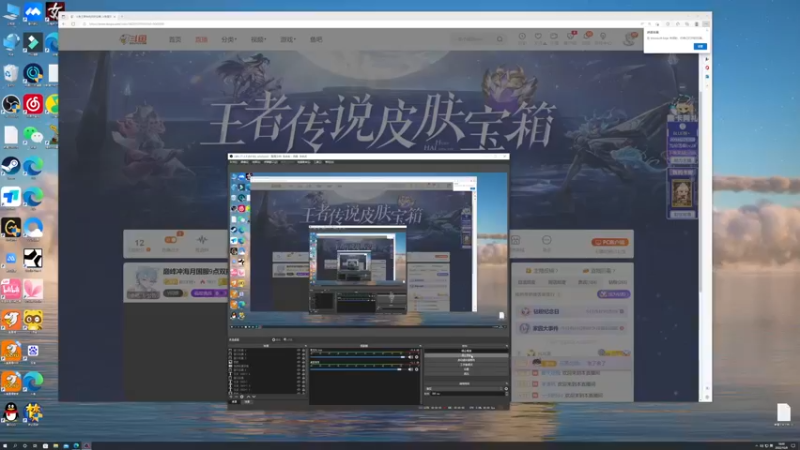The image size is (800, 450).
Task: Launch the OBS Studio desktop shortcut
Action: pyautogui.click(x=11, y=104)
